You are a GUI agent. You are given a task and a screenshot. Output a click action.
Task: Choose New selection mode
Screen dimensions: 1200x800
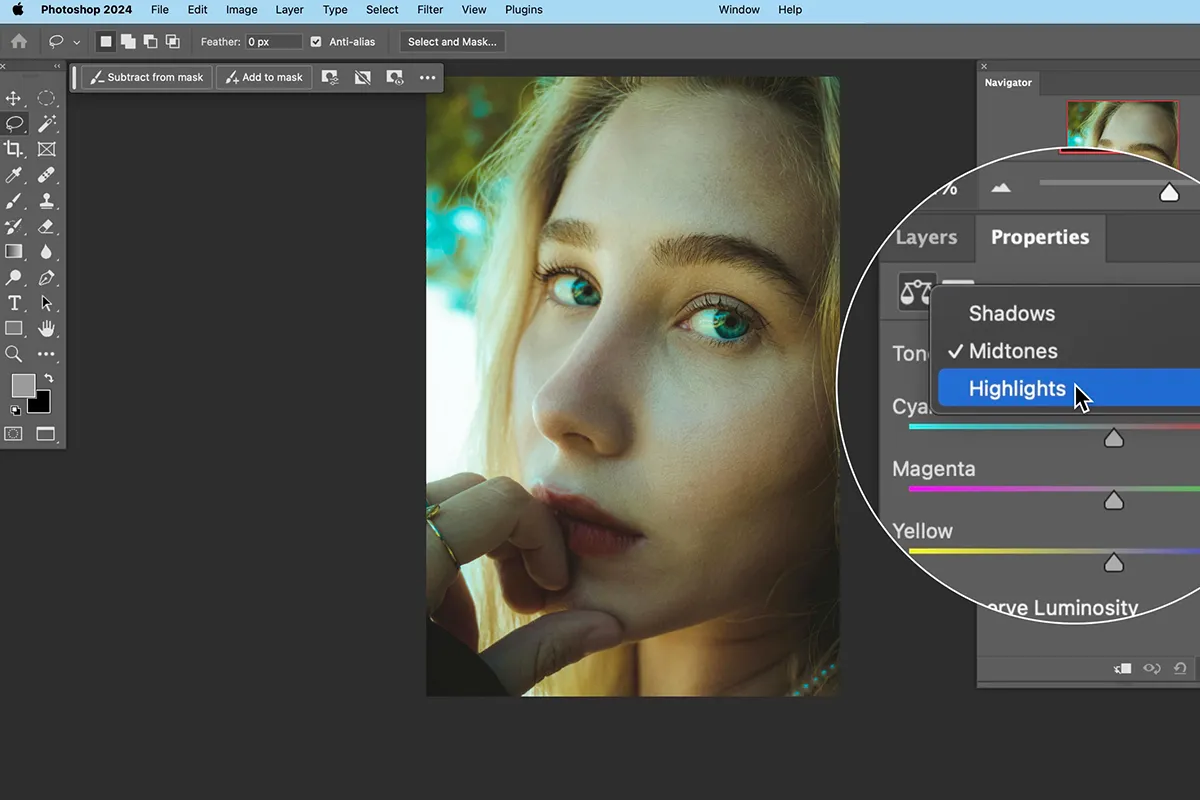105,42
